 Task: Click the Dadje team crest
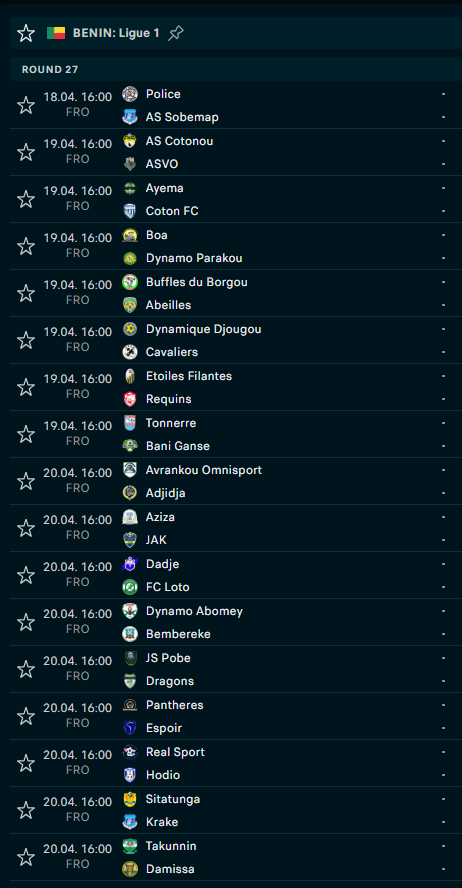tap(130, 564)
